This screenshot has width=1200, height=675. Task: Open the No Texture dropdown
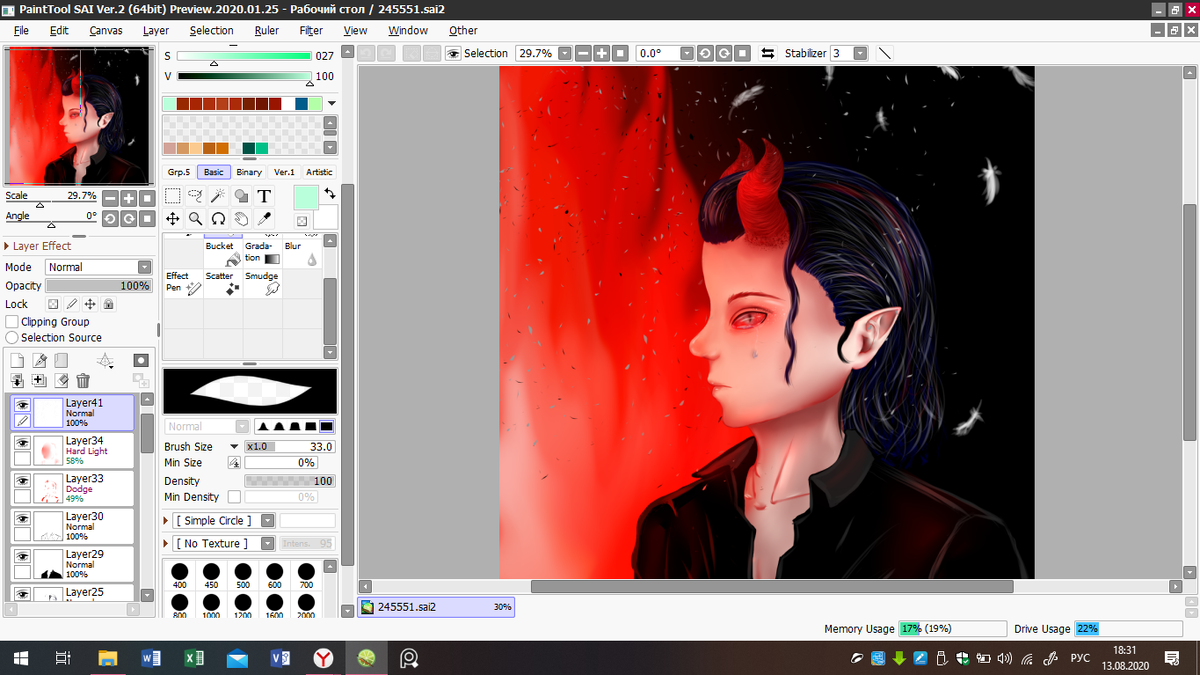267,544
